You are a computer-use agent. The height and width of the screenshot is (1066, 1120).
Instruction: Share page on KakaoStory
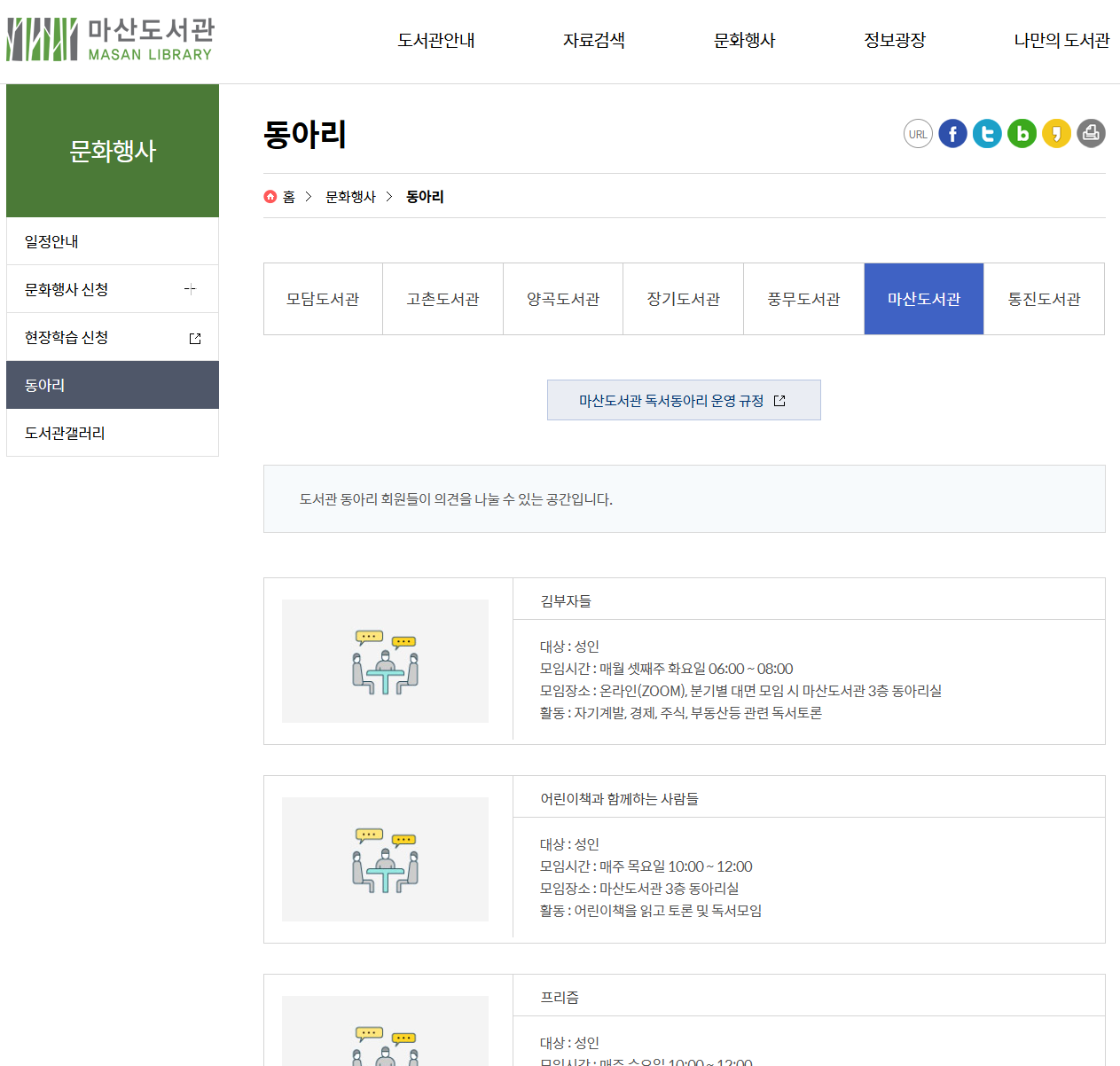point(1056,134)
